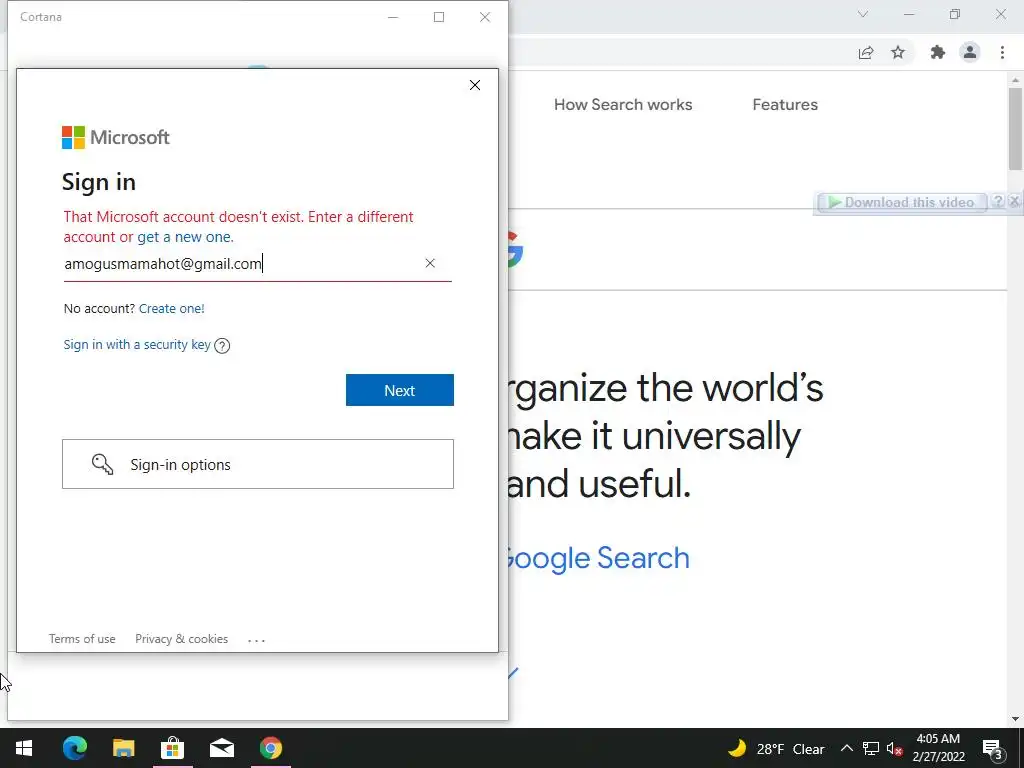Open Chrome Extensions puzzle icon
The width and height of the screenshot is (1024, 768).
pyautogui.click(x=938, y=52)
